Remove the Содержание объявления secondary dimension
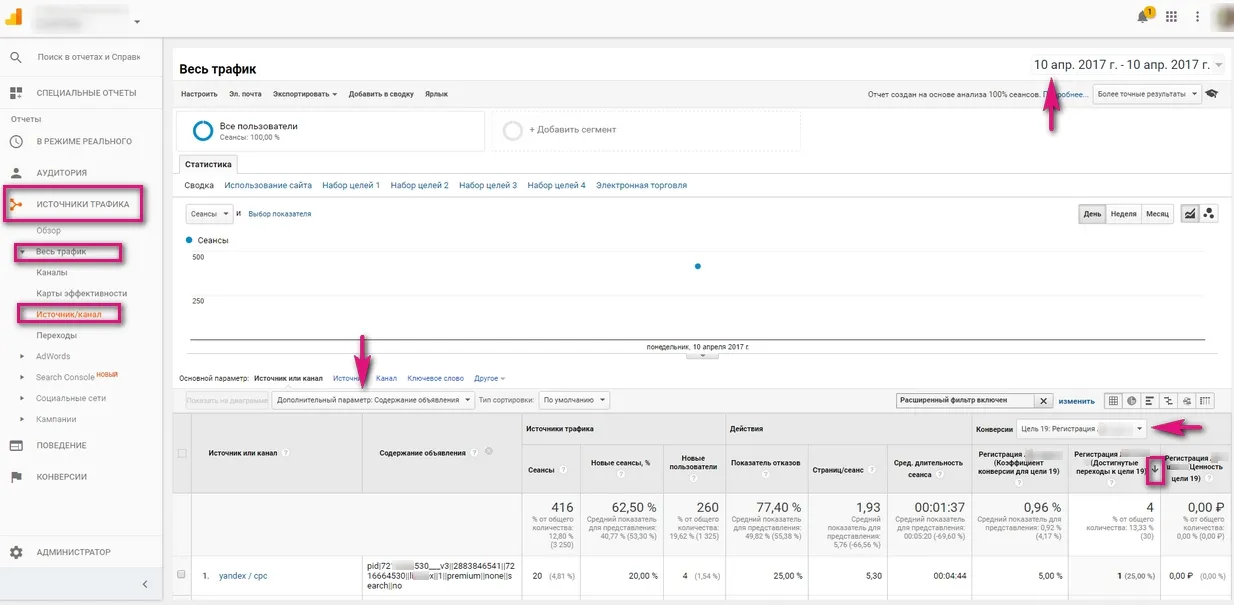 [489, 452]
